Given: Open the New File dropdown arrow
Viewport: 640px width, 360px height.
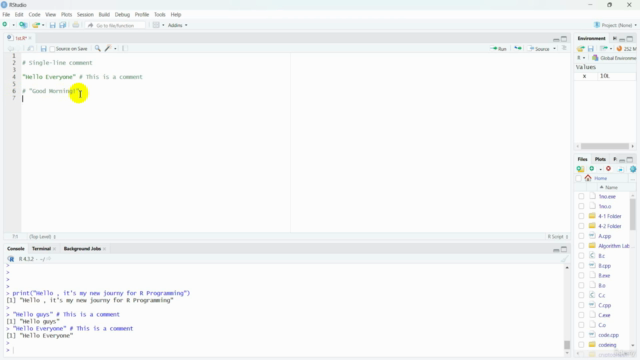Looking at the screenshot, I should [x=13, y=25].
